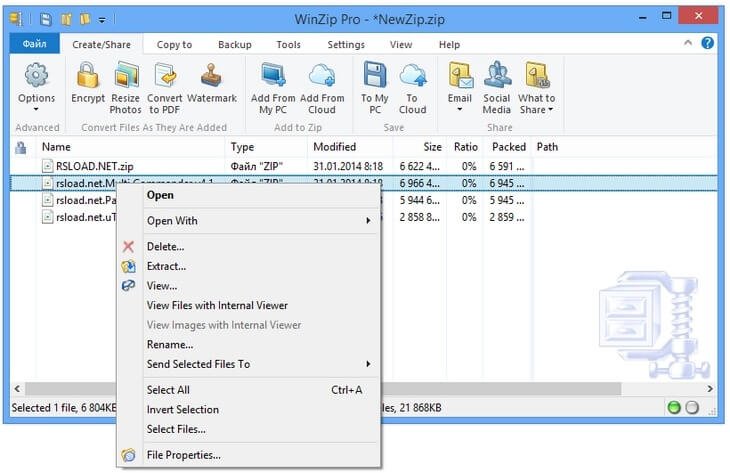Share the zip via Social Media

(x=497, y=88)
